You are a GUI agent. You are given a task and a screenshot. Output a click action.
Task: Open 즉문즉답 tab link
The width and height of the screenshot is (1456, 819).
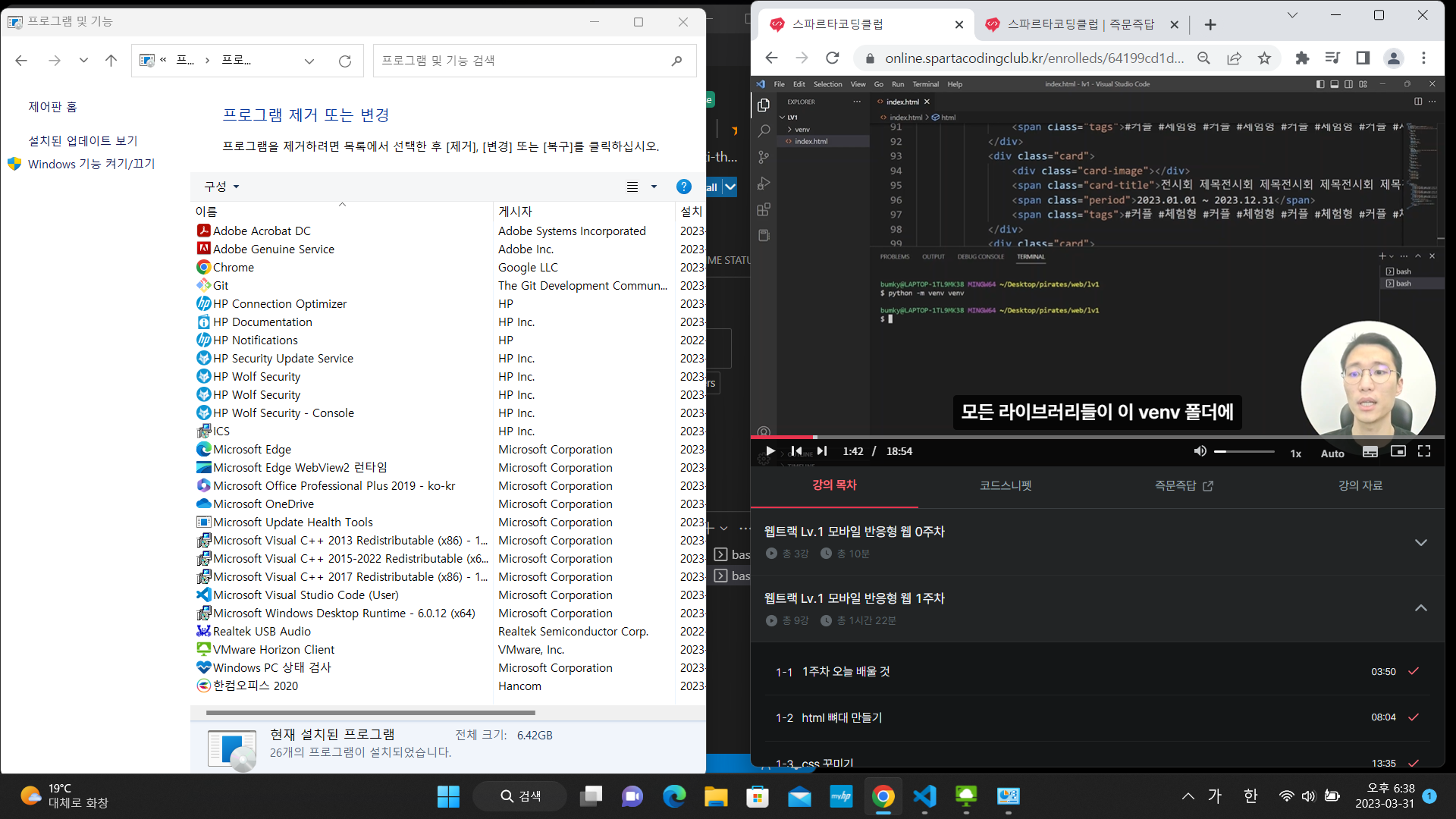point(1184,485)
